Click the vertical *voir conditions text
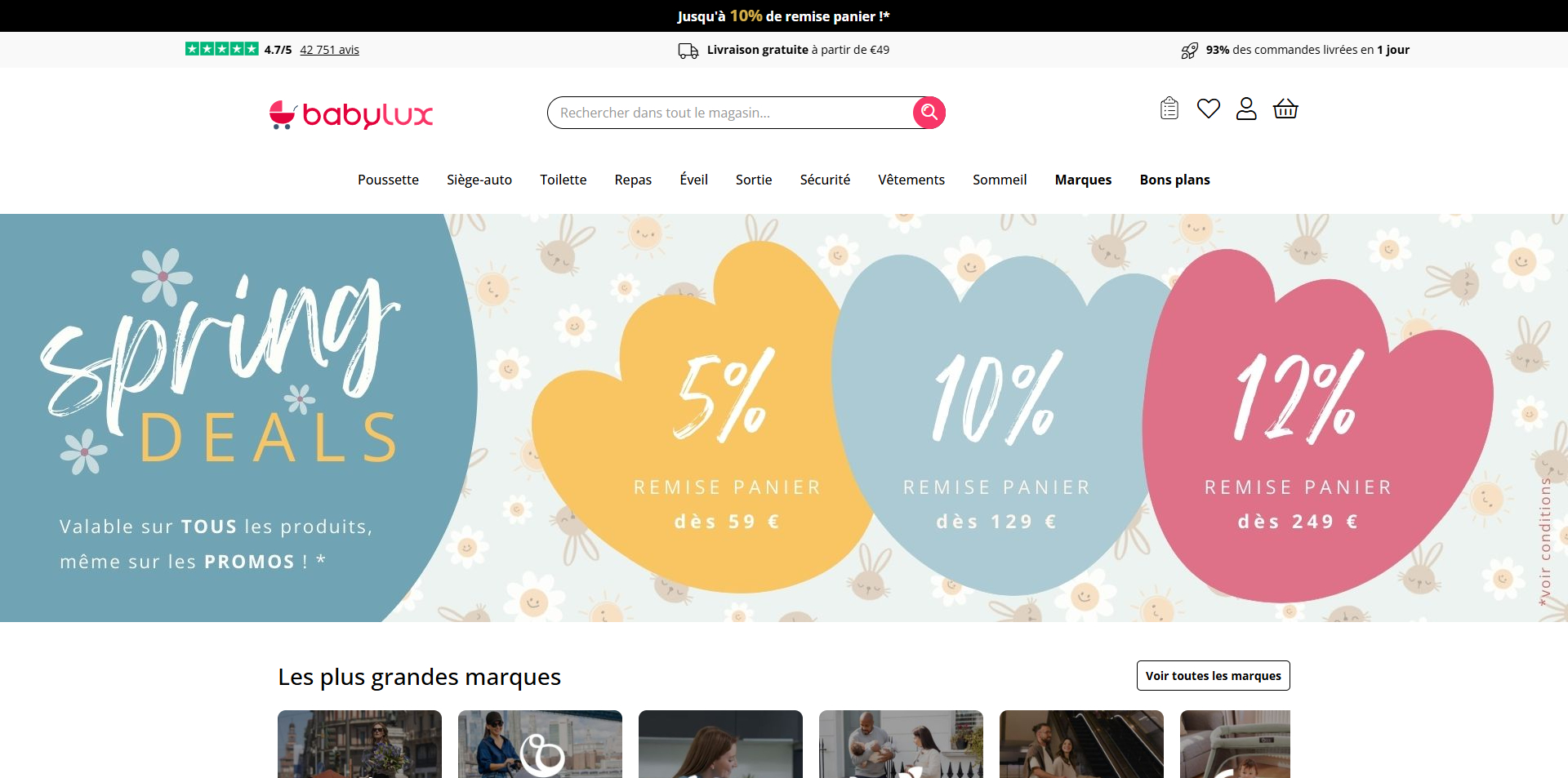 pyautogui.click(x=1544, y=542)
